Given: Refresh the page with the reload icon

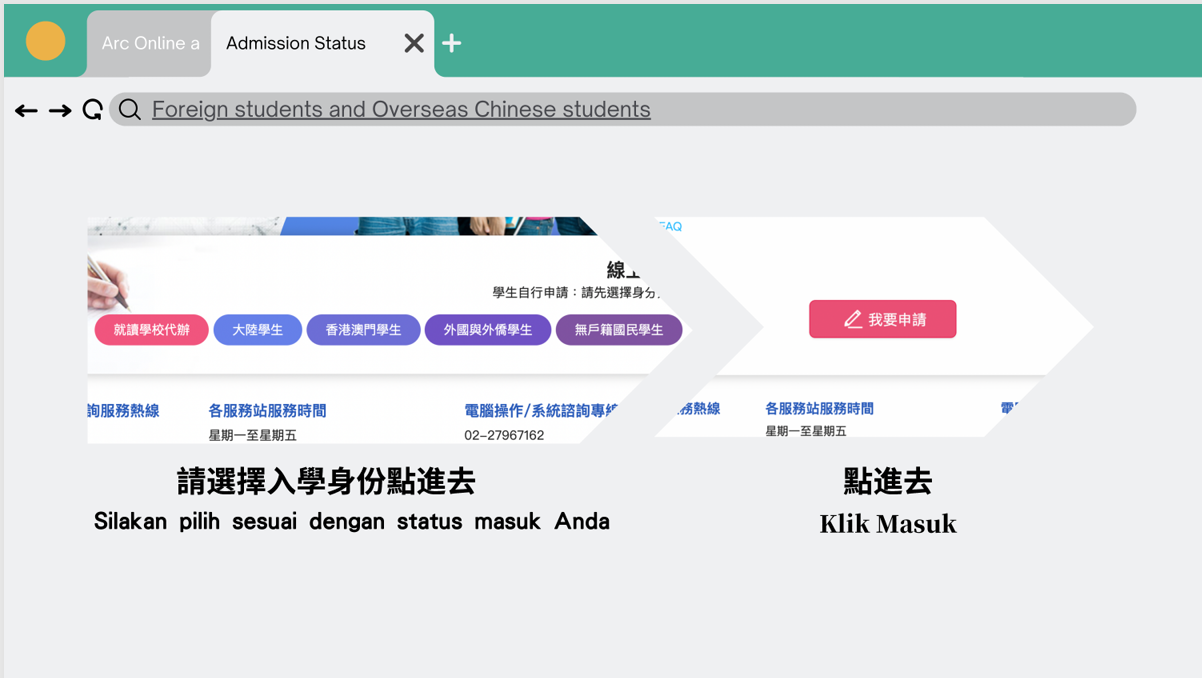Looking at the screenshot, I should [x=92, y=110].
